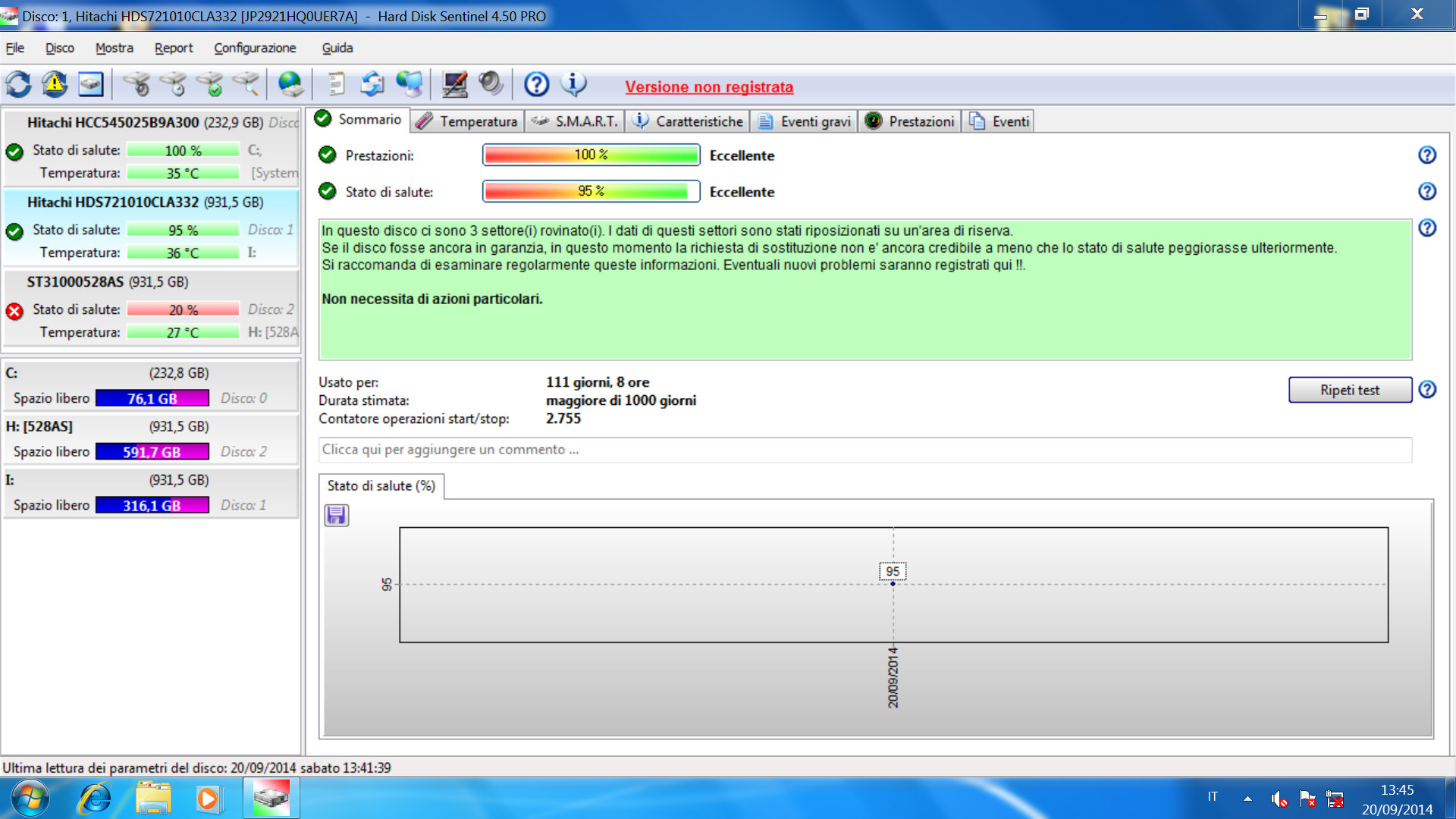
Task: Start the disk test with stethoscope icon
Action: (136, 84)
